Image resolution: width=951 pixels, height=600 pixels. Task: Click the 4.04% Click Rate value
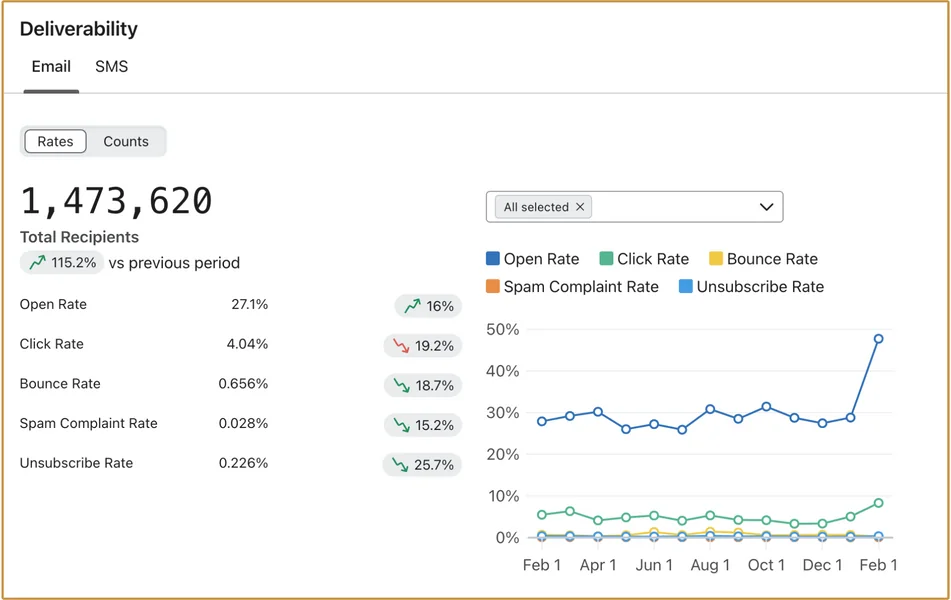tap(247, 344)
